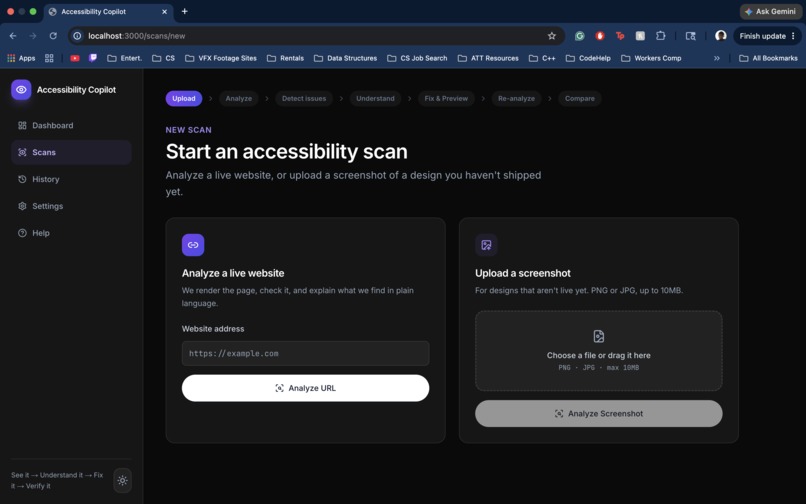
Task: Open the VFX Footage Sites bookmarks folder
Action: [x=221, y=58]
